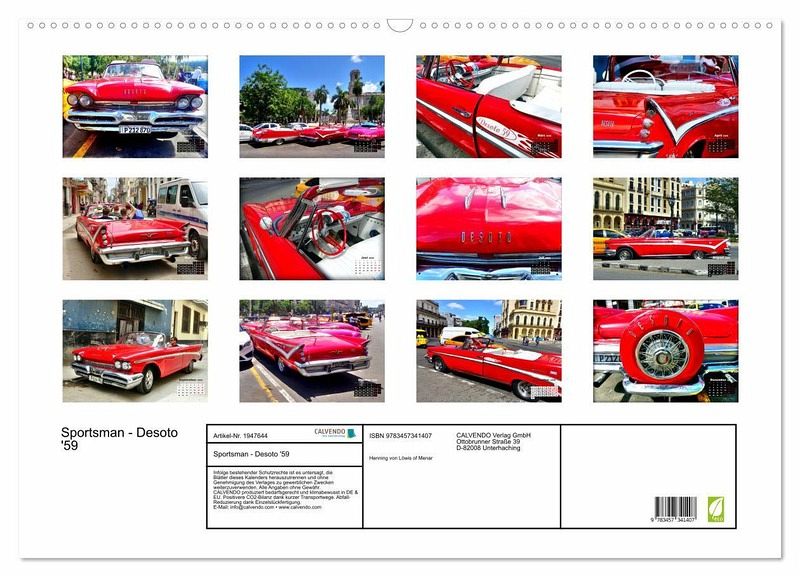Click the green eco leaf icon

click(715, 509)
